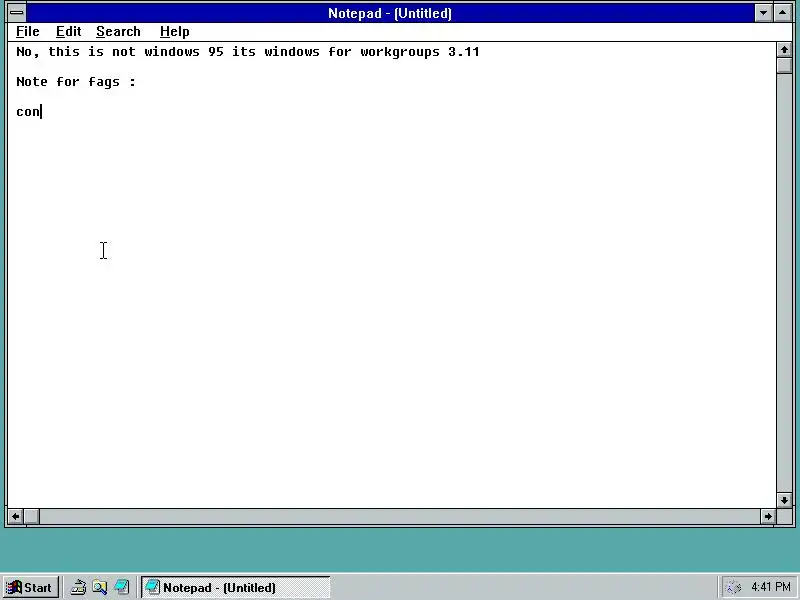Click the 4:41 PM taskbar clock
The height and width of the screenshot is (600, 800).
(x=770, y=587)
